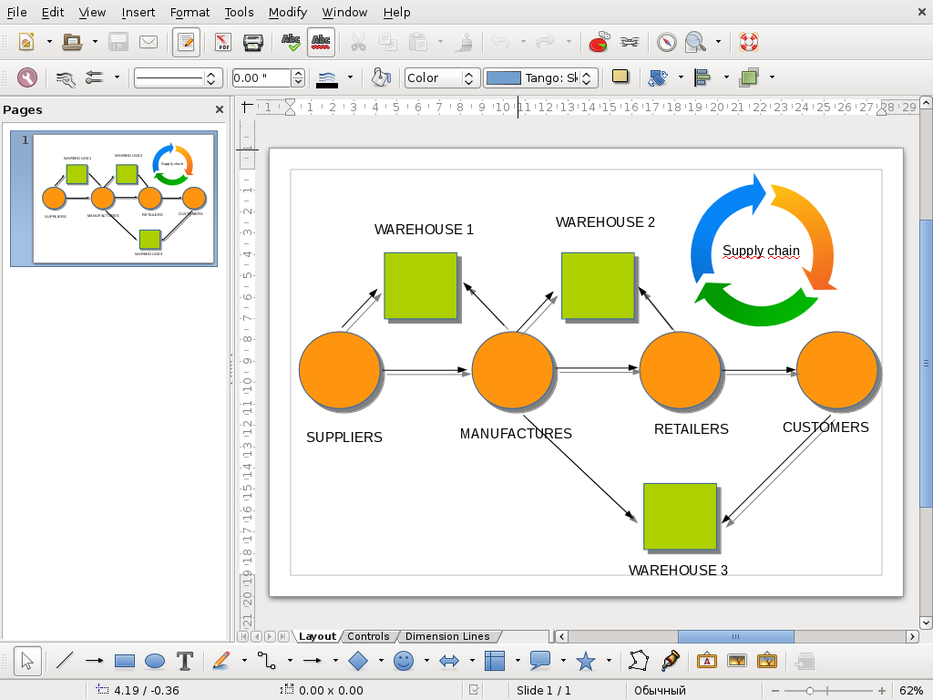This screenshot has width=933, height=700.
Task: Switch to the Dimension Lines layer tab
Action: click(x=447, y=636)
